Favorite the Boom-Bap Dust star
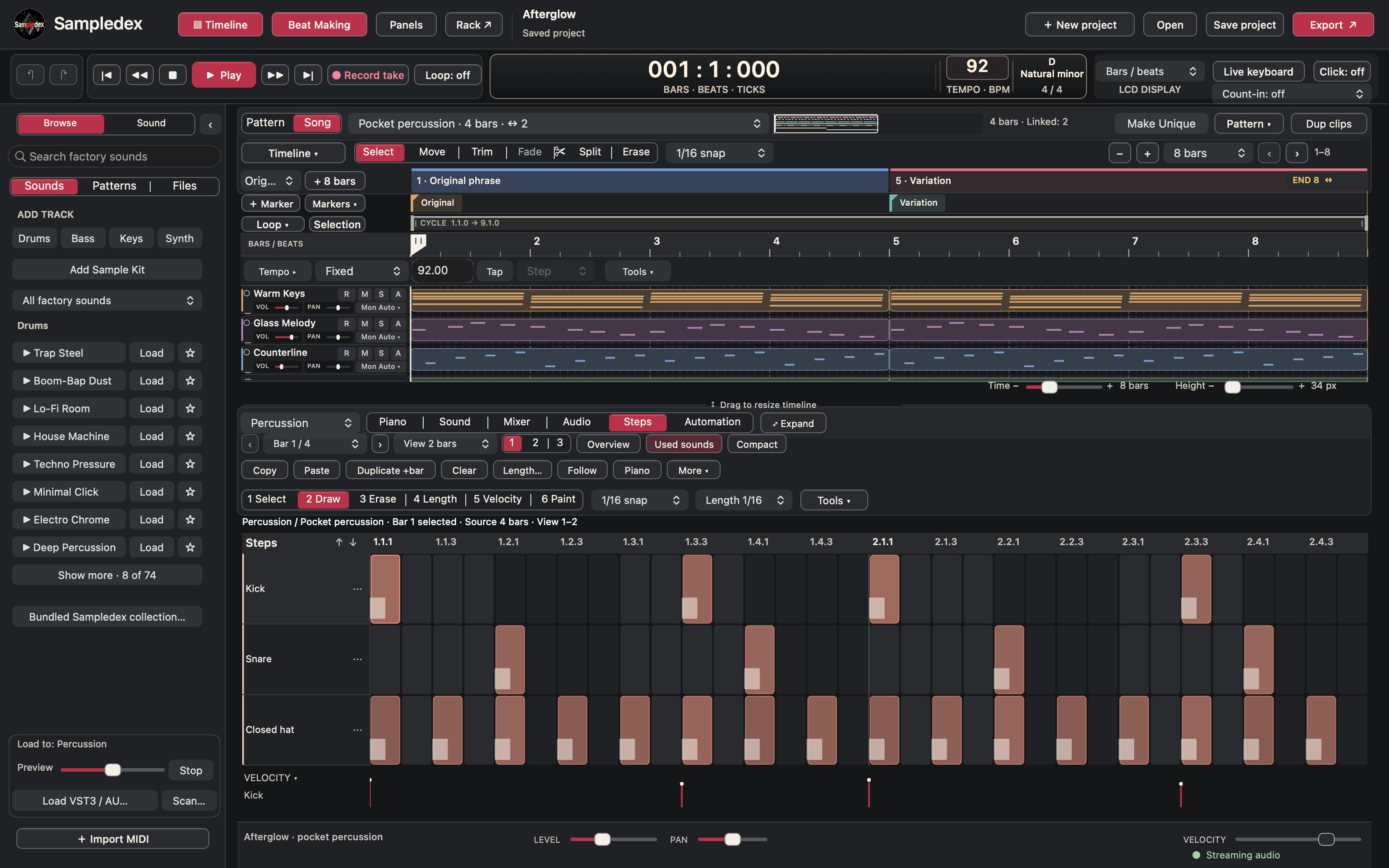Screen dimensions: 1389x868 click(190, 381)
